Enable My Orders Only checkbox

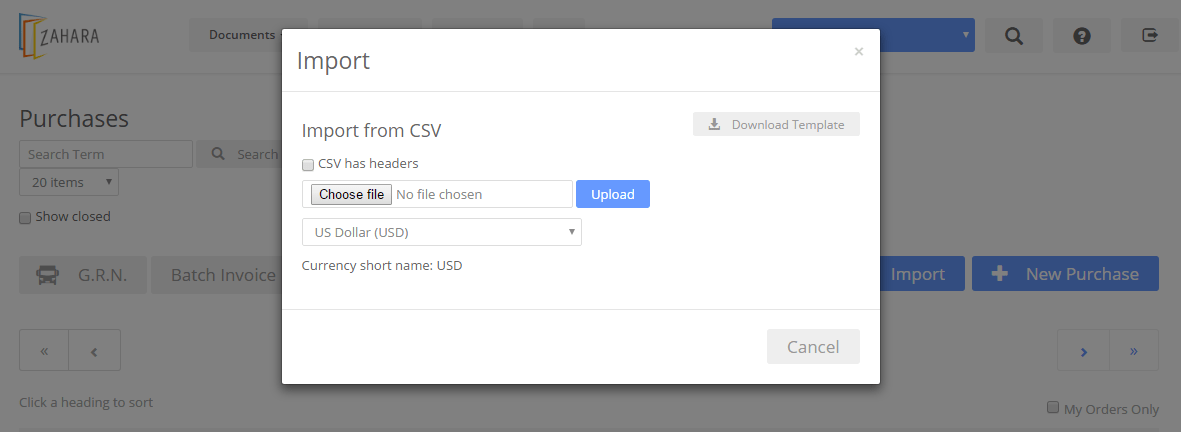click(x=1053, y=408)
